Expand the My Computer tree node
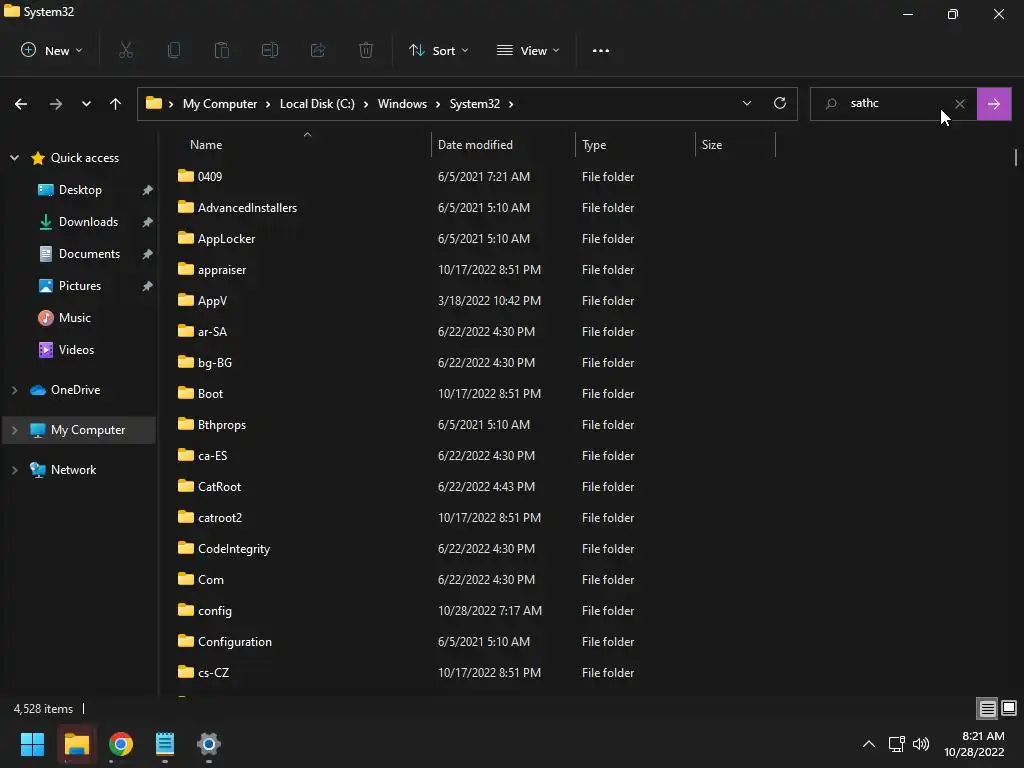Image resolution: width=1024 pixels, height=768 pixels. pos(14,430)
